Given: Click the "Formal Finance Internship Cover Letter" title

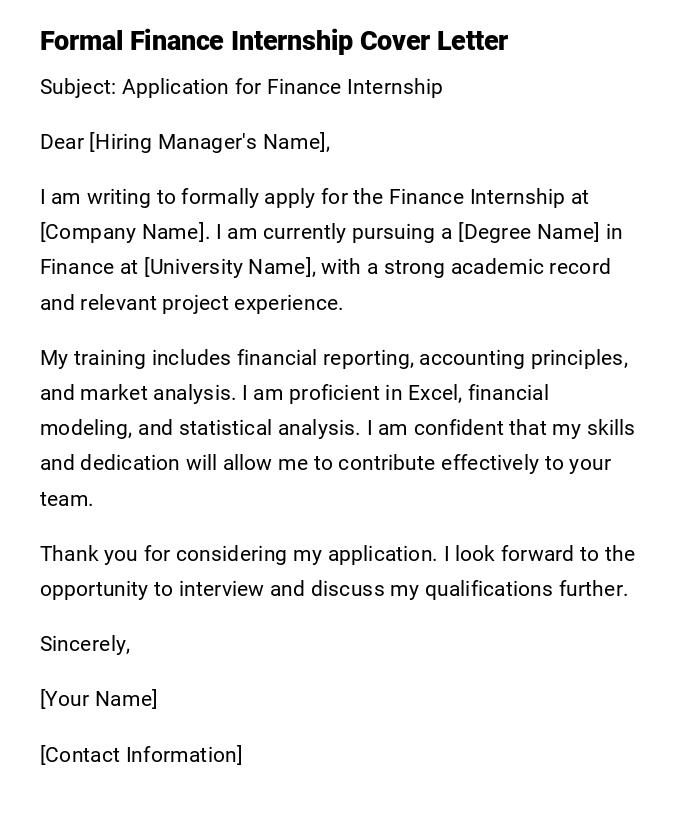Looking at the screenshot, I should tap(274, 41).
